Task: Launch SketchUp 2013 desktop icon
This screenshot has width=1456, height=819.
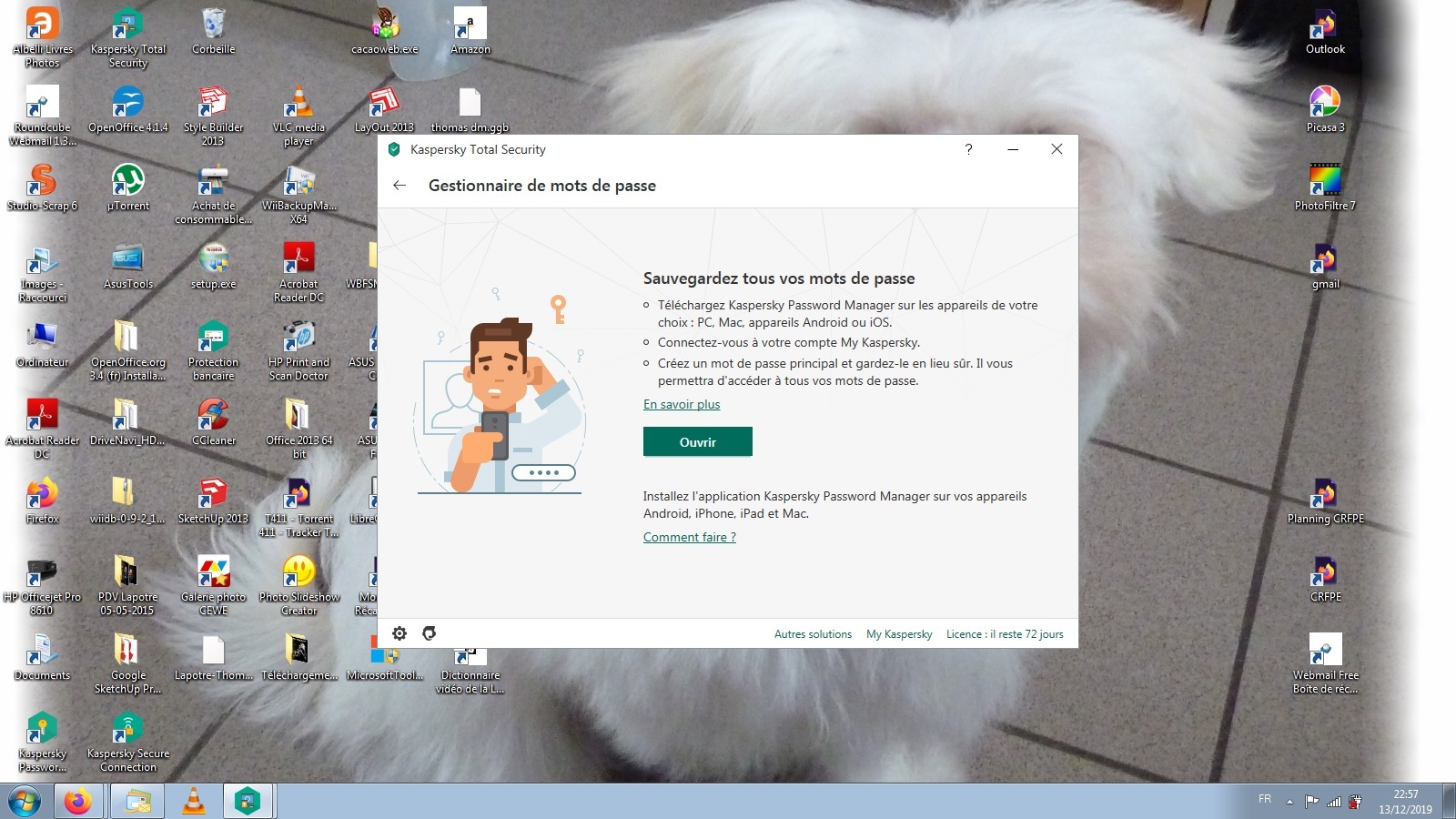Action: [x=214, y=501]
